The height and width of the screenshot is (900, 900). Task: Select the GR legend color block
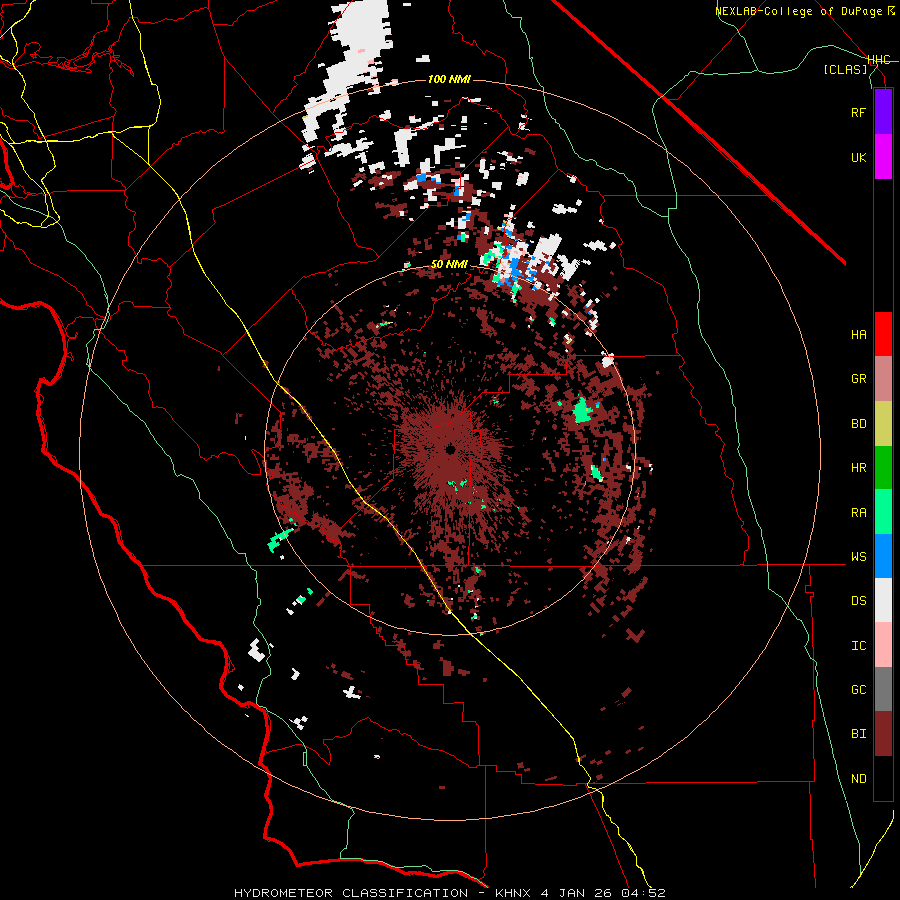click(x=883, y=379)
